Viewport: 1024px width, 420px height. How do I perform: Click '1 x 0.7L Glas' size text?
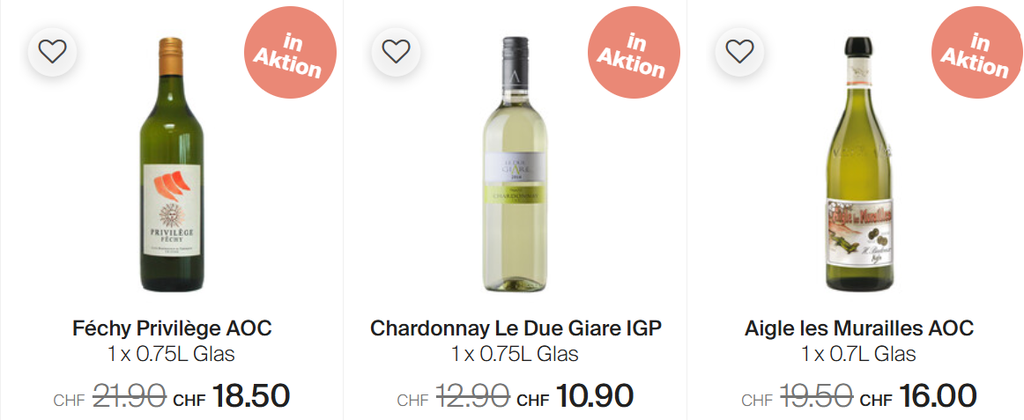coord(859,355)
